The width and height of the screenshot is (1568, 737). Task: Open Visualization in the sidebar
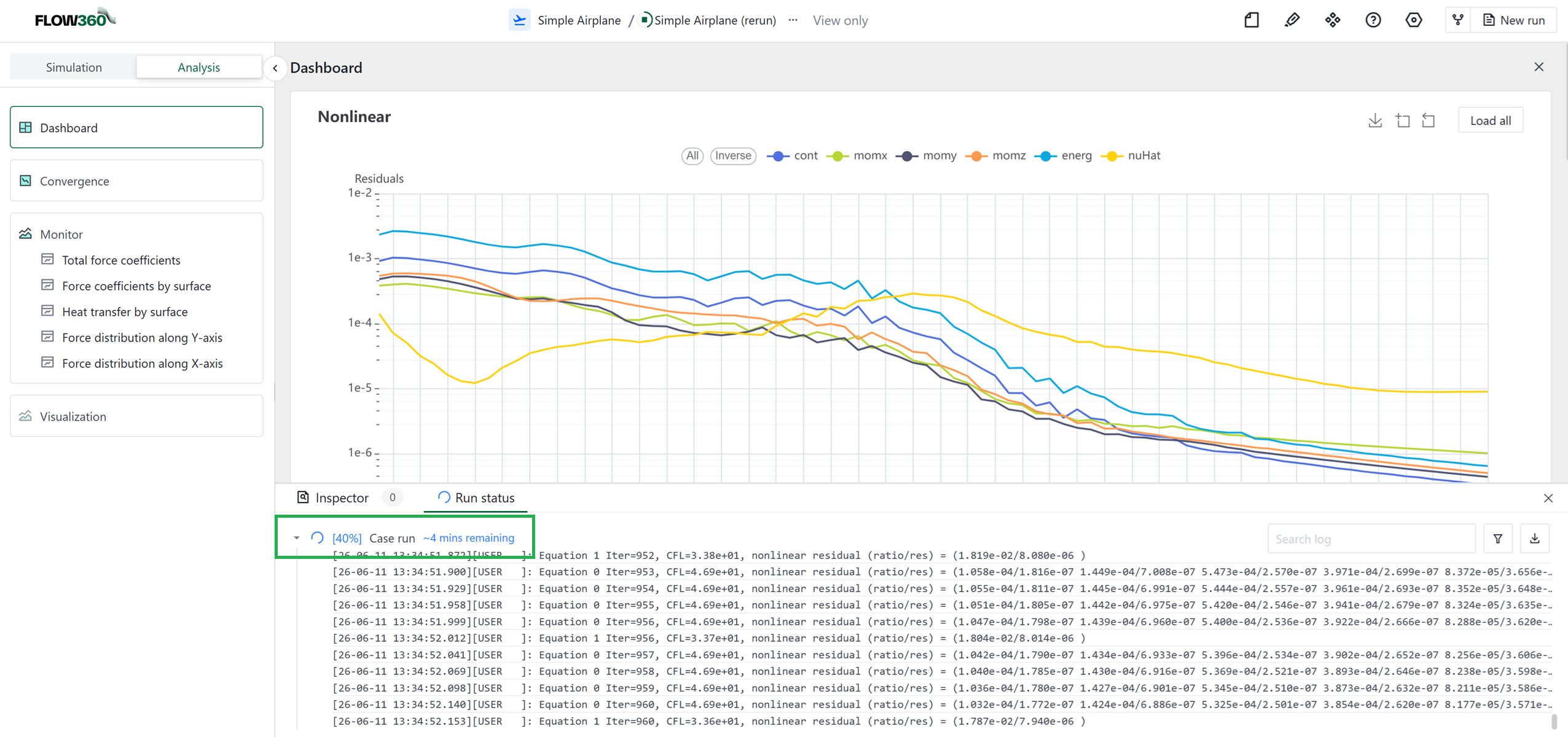tap(136, 416)
